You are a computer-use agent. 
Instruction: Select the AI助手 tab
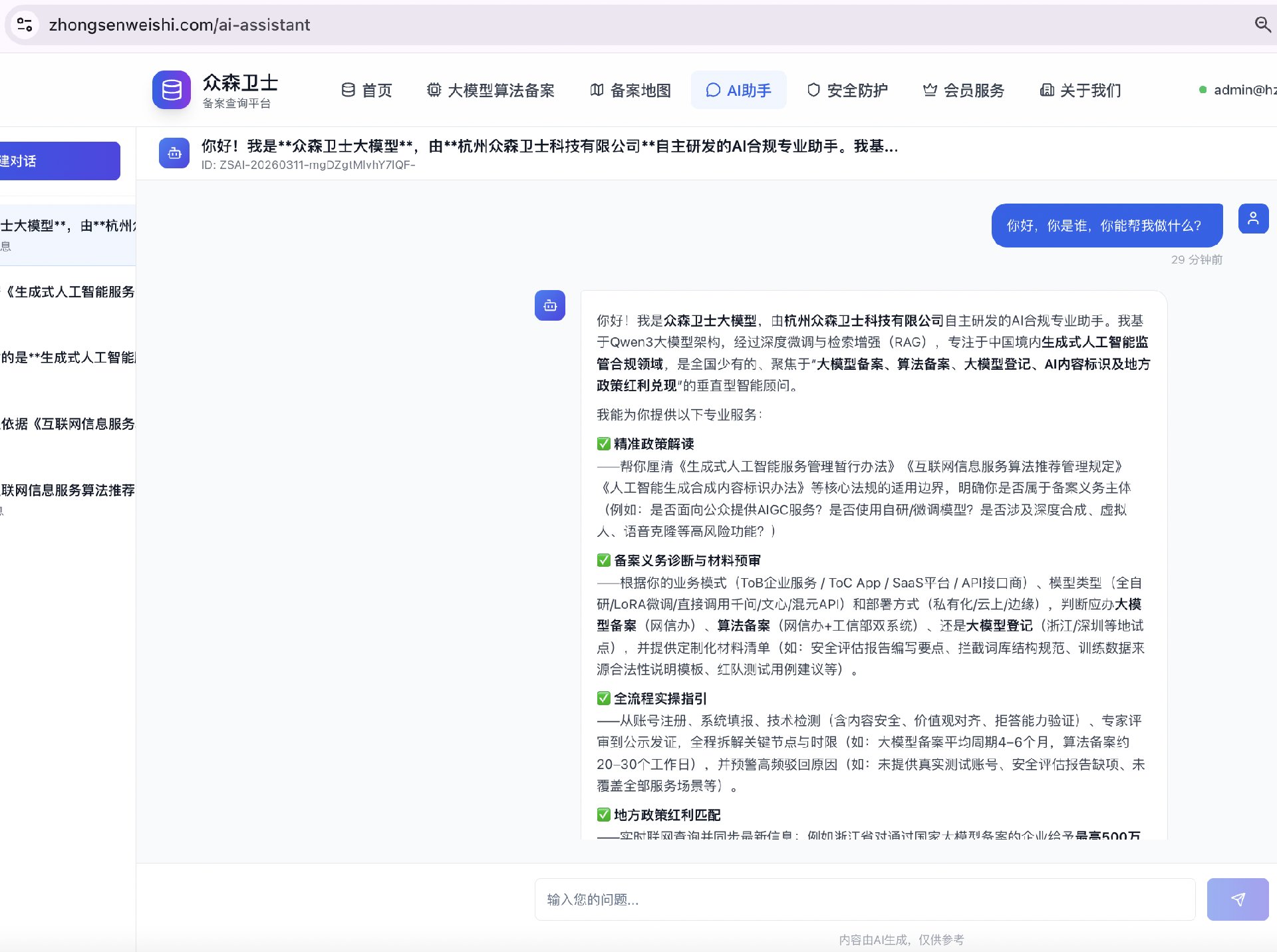click(738, 90)
